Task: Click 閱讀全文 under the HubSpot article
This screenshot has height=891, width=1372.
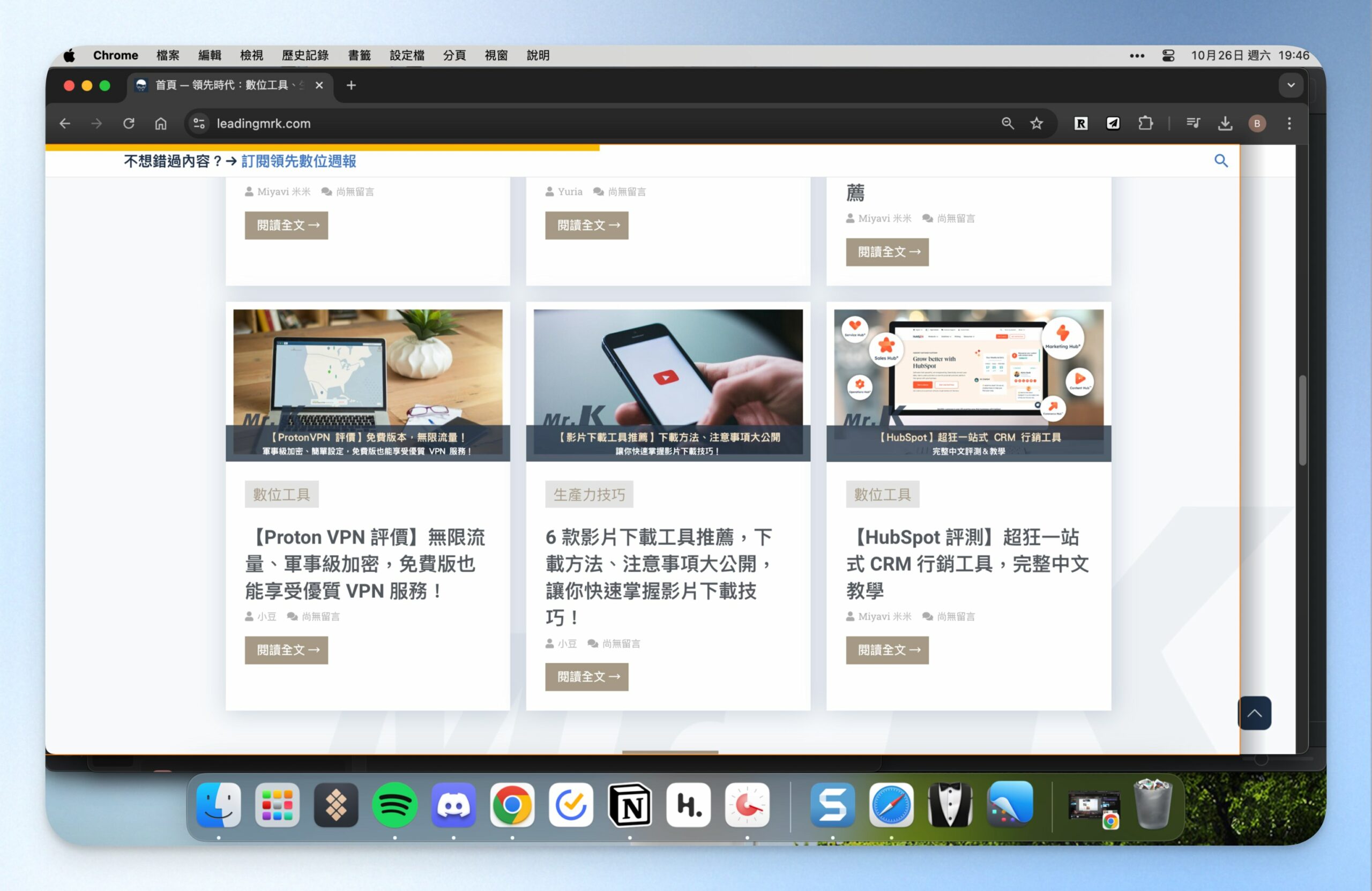Action: click(x=887, y=650)
